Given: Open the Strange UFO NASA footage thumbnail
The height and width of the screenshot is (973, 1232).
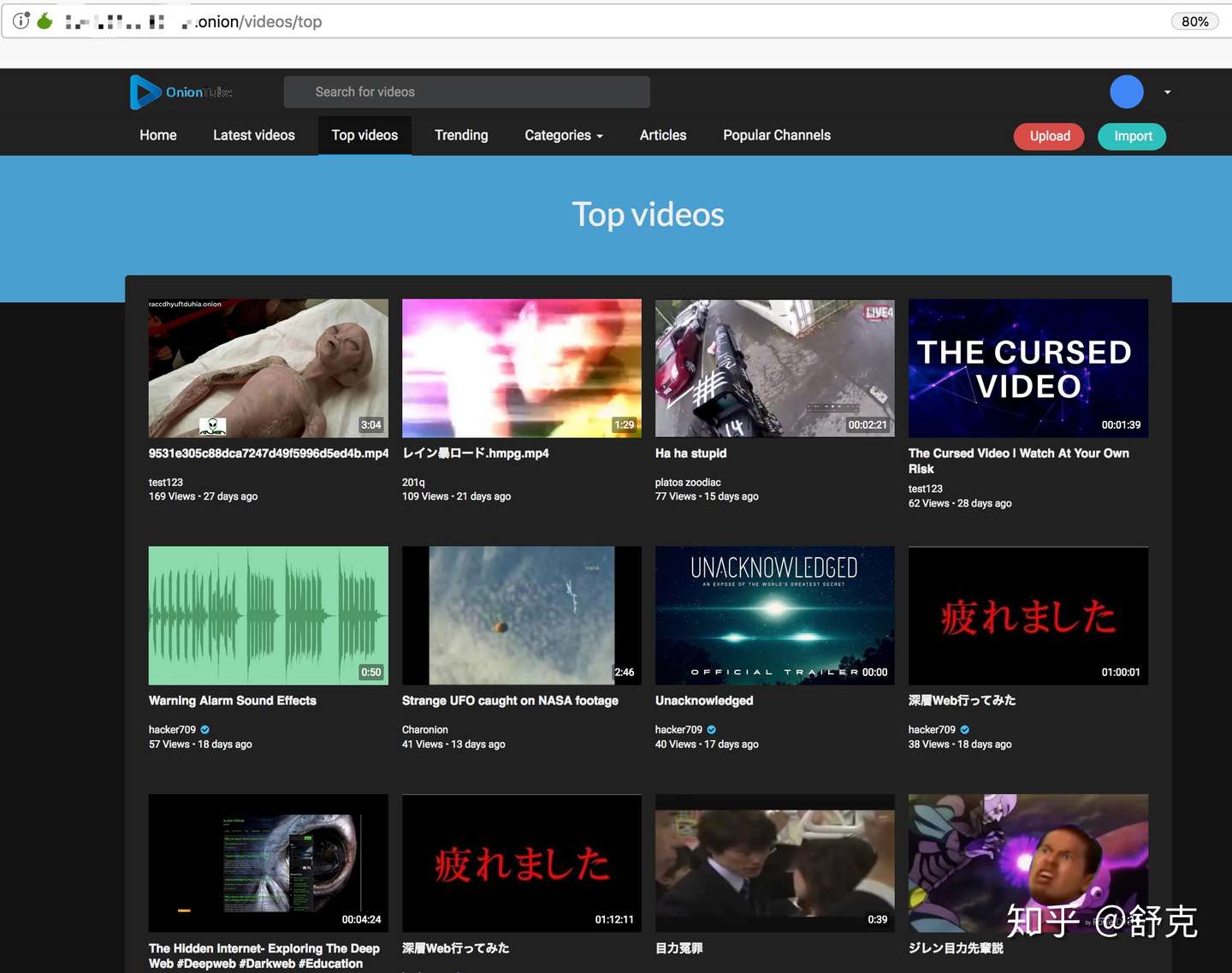Looking at the screenshot, I should click(522, 615).
